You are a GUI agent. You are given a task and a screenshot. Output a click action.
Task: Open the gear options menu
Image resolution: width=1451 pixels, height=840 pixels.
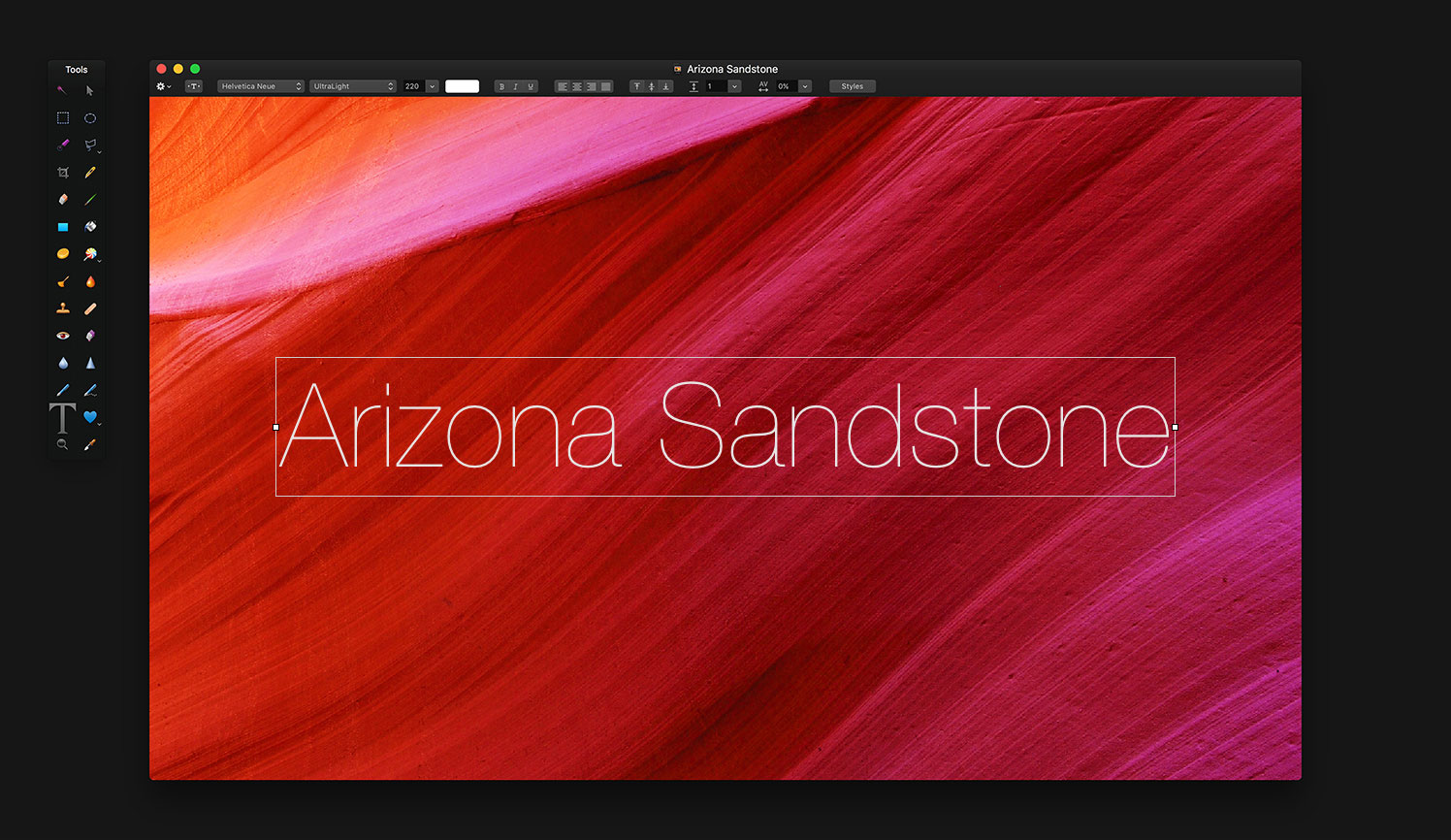click(164, 86)
